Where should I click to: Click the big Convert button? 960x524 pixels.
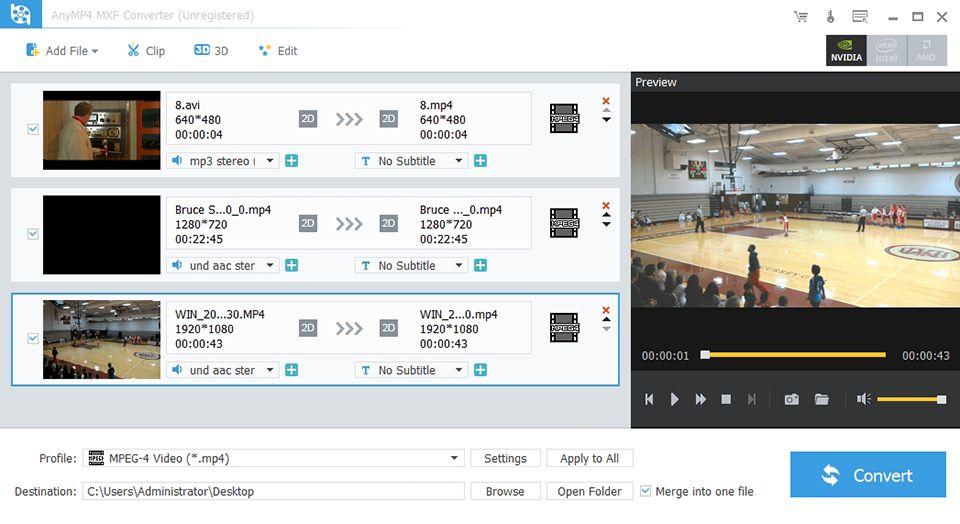coord(867,475)
